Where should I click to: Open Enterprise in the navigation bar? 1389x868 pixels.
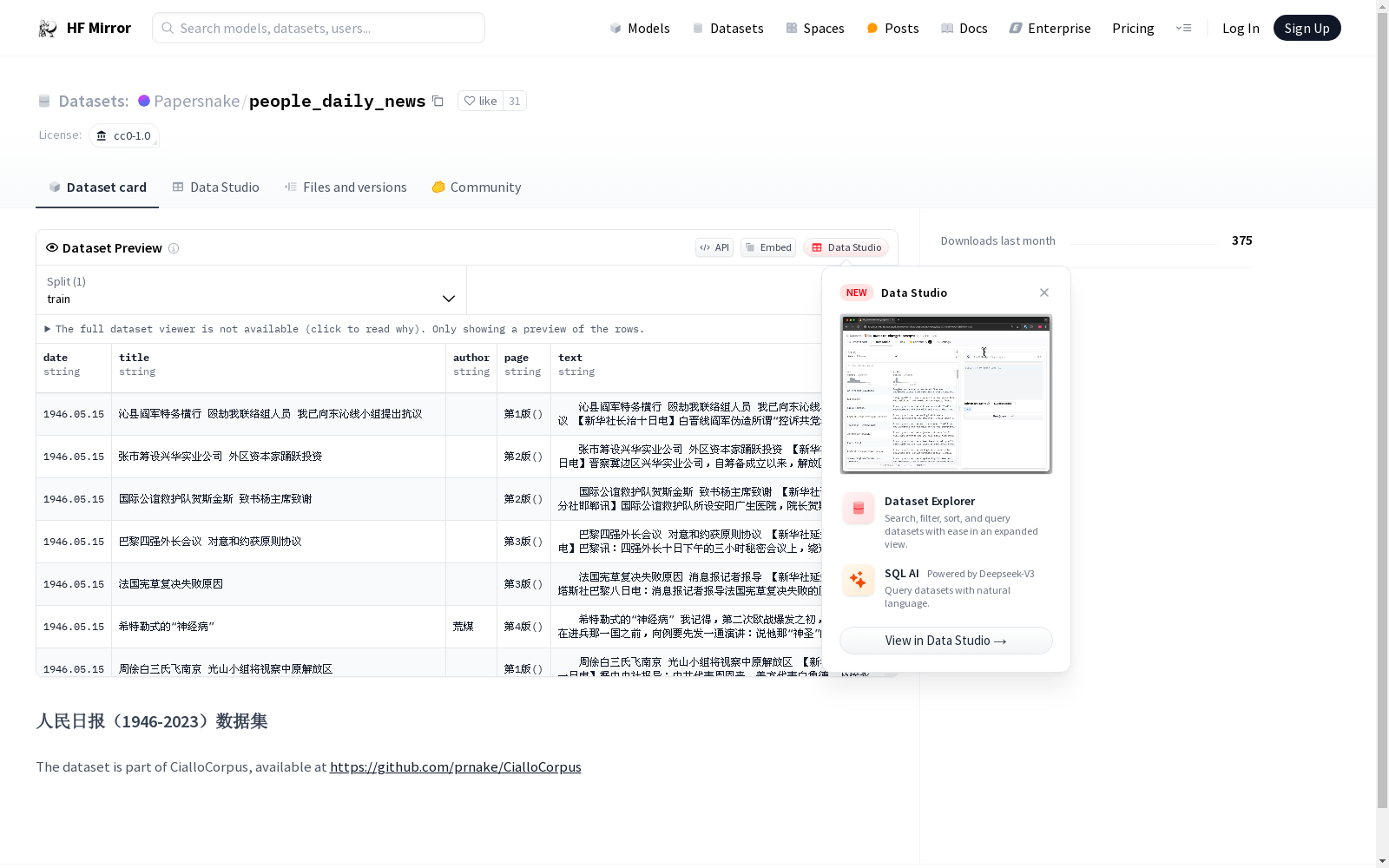1050,28
